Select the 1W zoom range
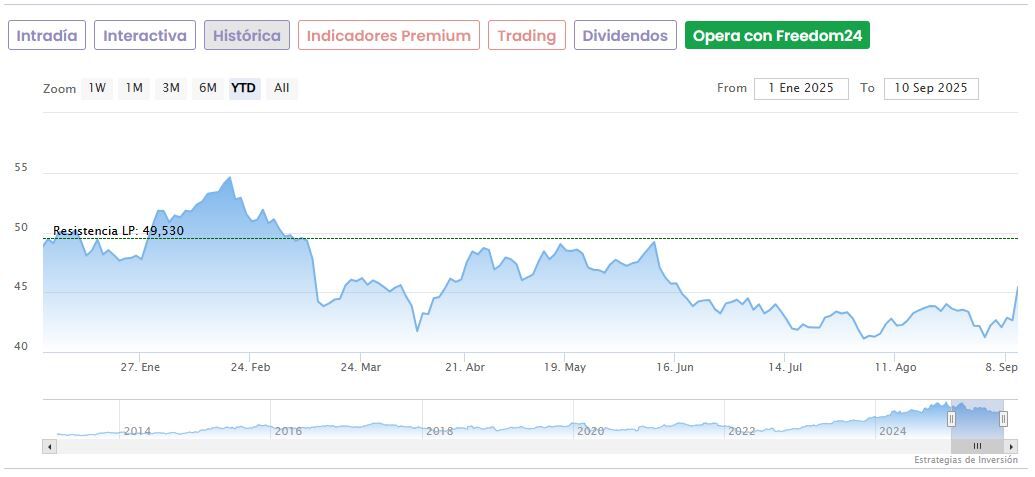Viewport: 1035px width, 477px height. 97,88
